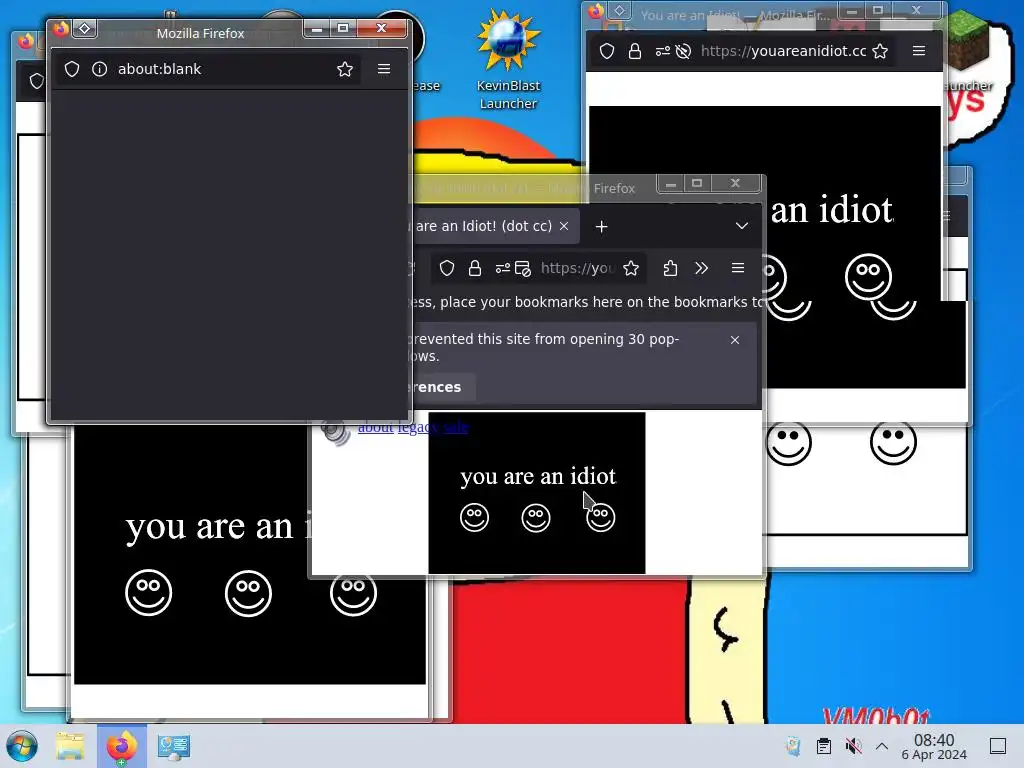Open the system settings taskbar icon

tap(174, 746)
